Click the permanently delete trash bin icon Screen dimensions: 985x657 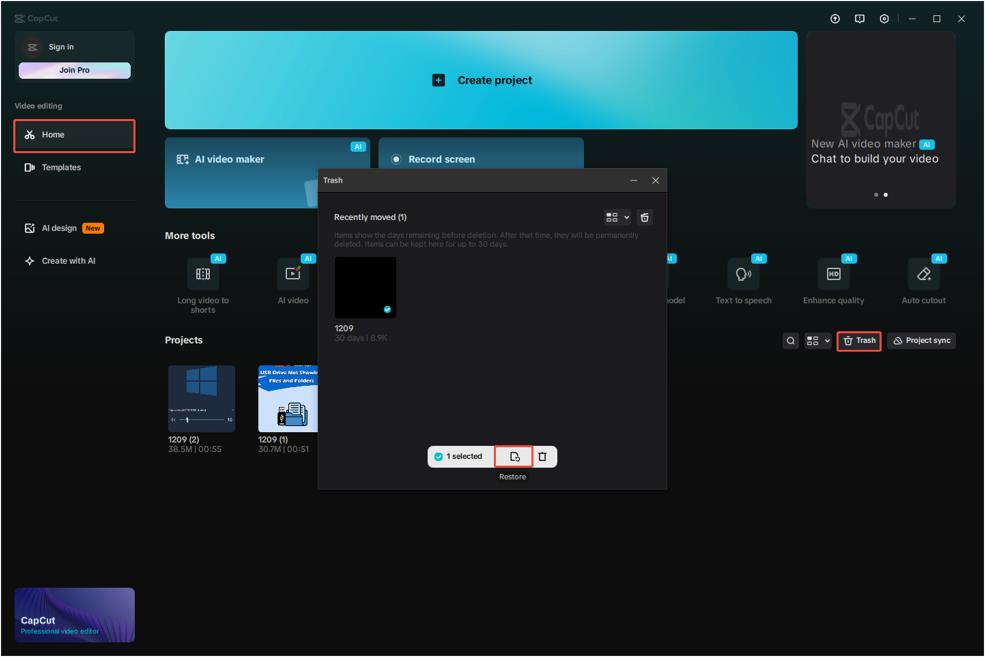tap(542, 457)
